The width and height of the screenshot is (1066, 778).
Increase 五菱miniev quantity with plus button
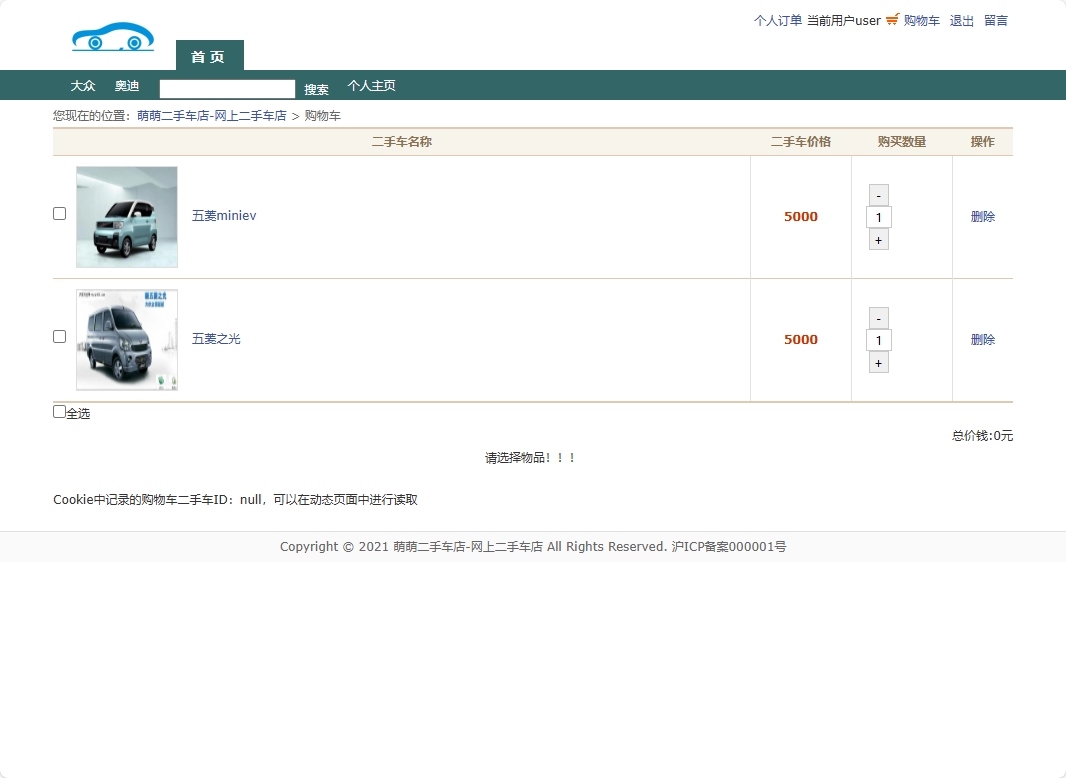pyautogui.click(x=878, y=239)
